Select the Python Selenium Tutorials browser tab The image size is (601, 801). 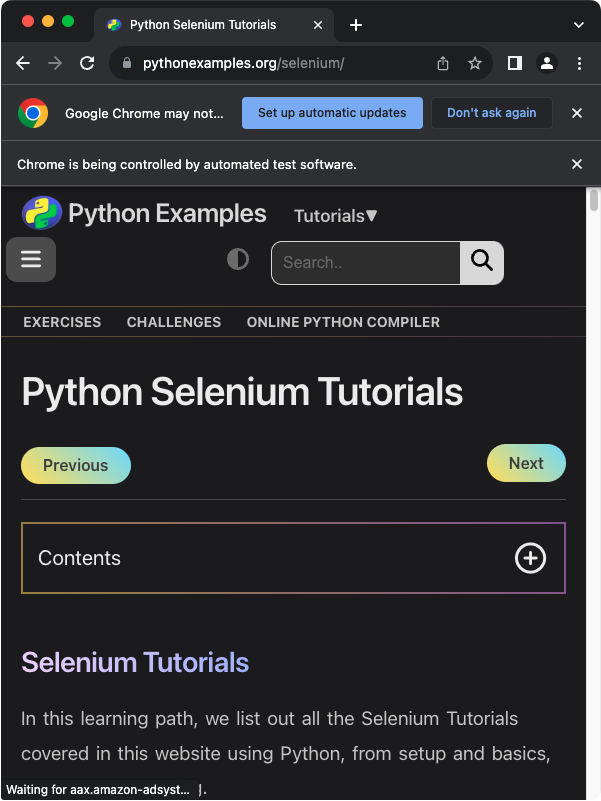pyautogui.click(x=214, y=25)
